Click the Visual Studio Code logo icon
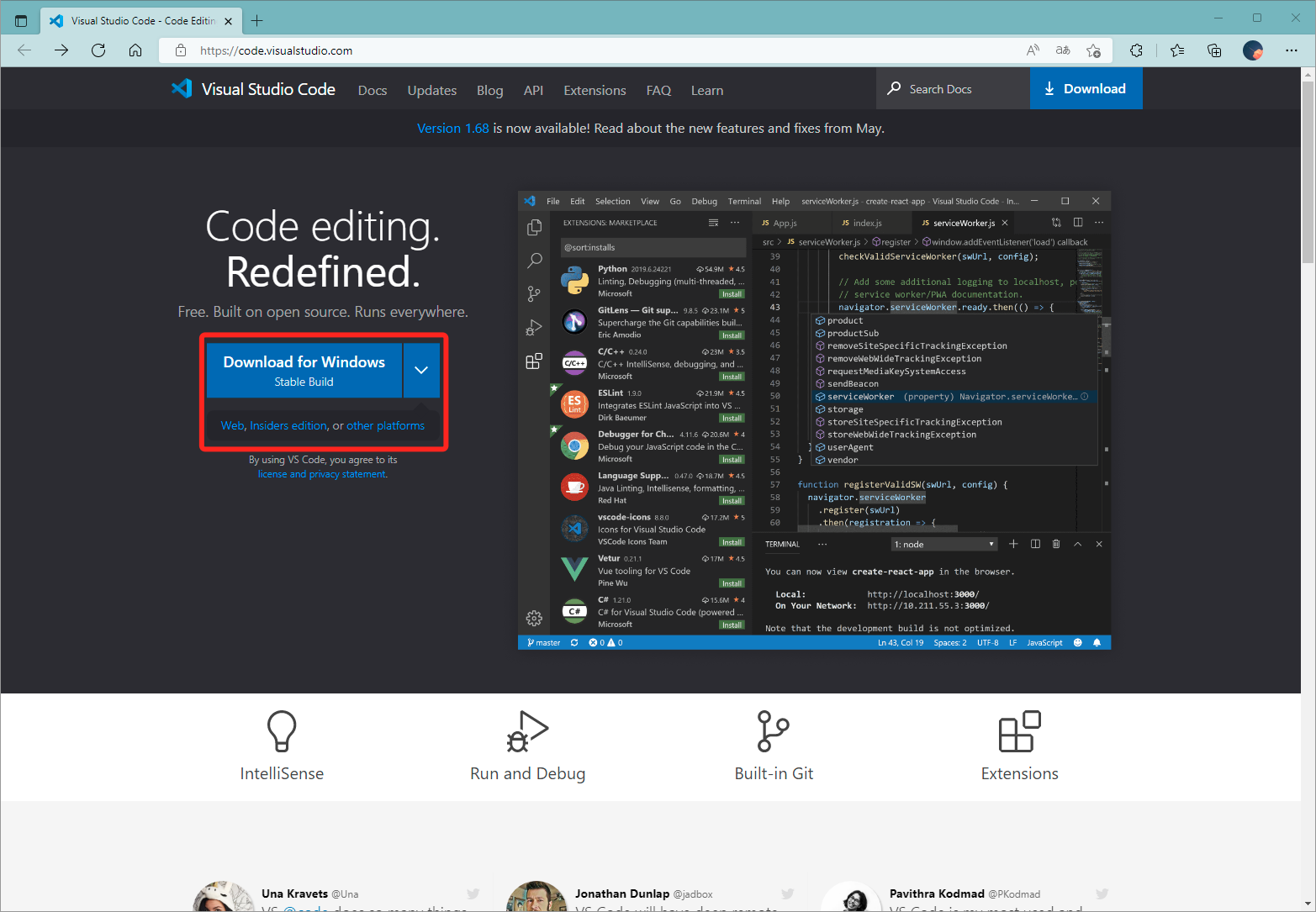This screenshot has width=1316, height=912. pos(182,88)
